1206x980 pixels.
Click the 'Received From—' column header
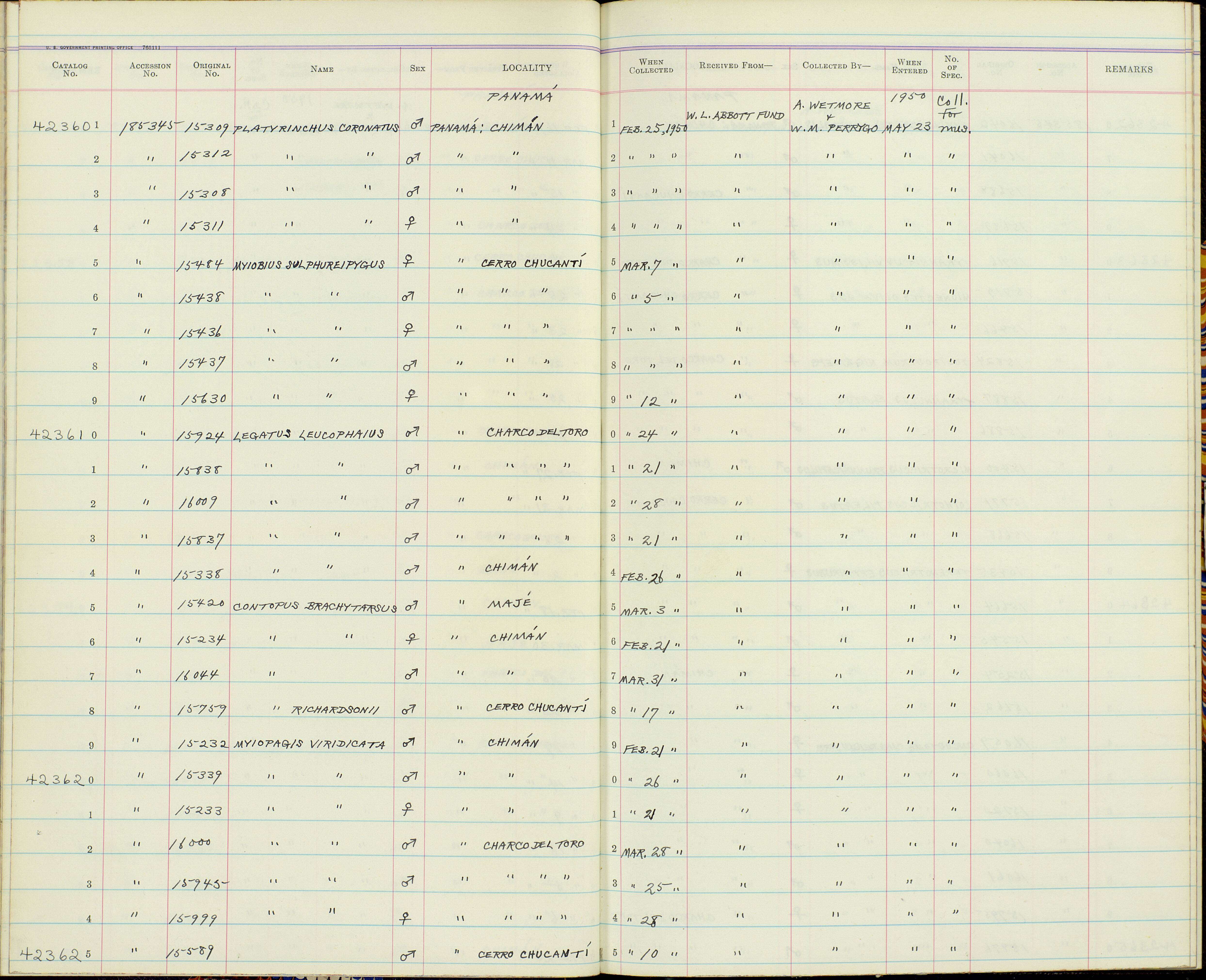[x=735, y=65]
